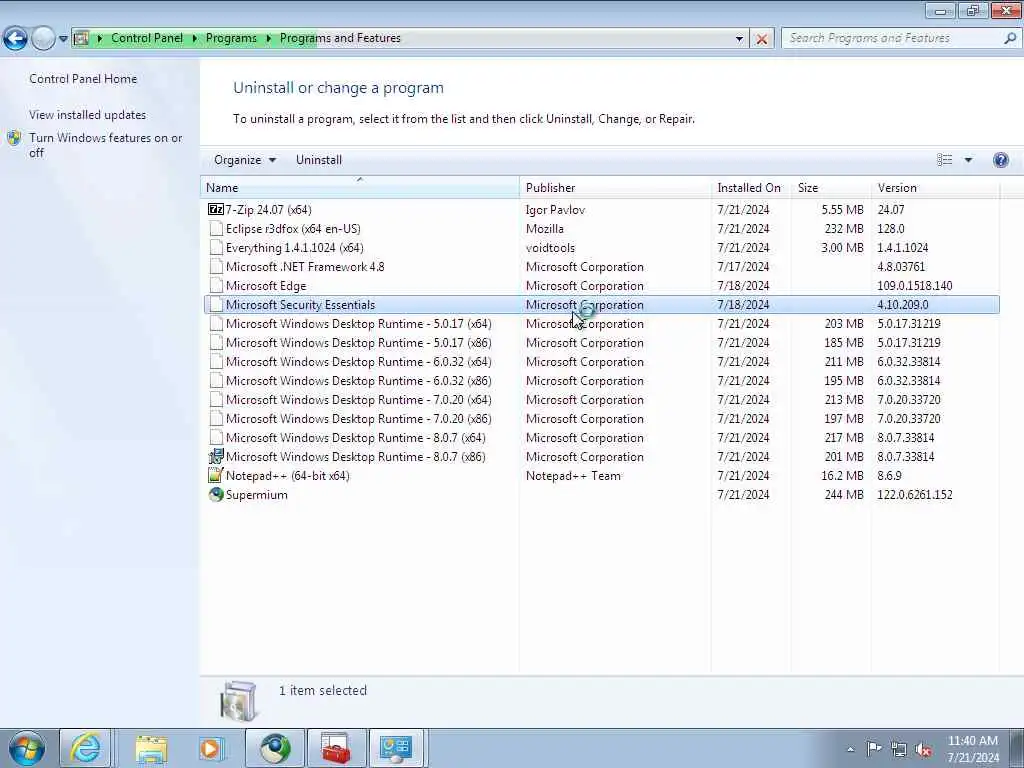This screenshot has width=1024, height=768.
Task: Select Desktop Runtime - 5.0.17 (x86)
Action: click(601, 342)
